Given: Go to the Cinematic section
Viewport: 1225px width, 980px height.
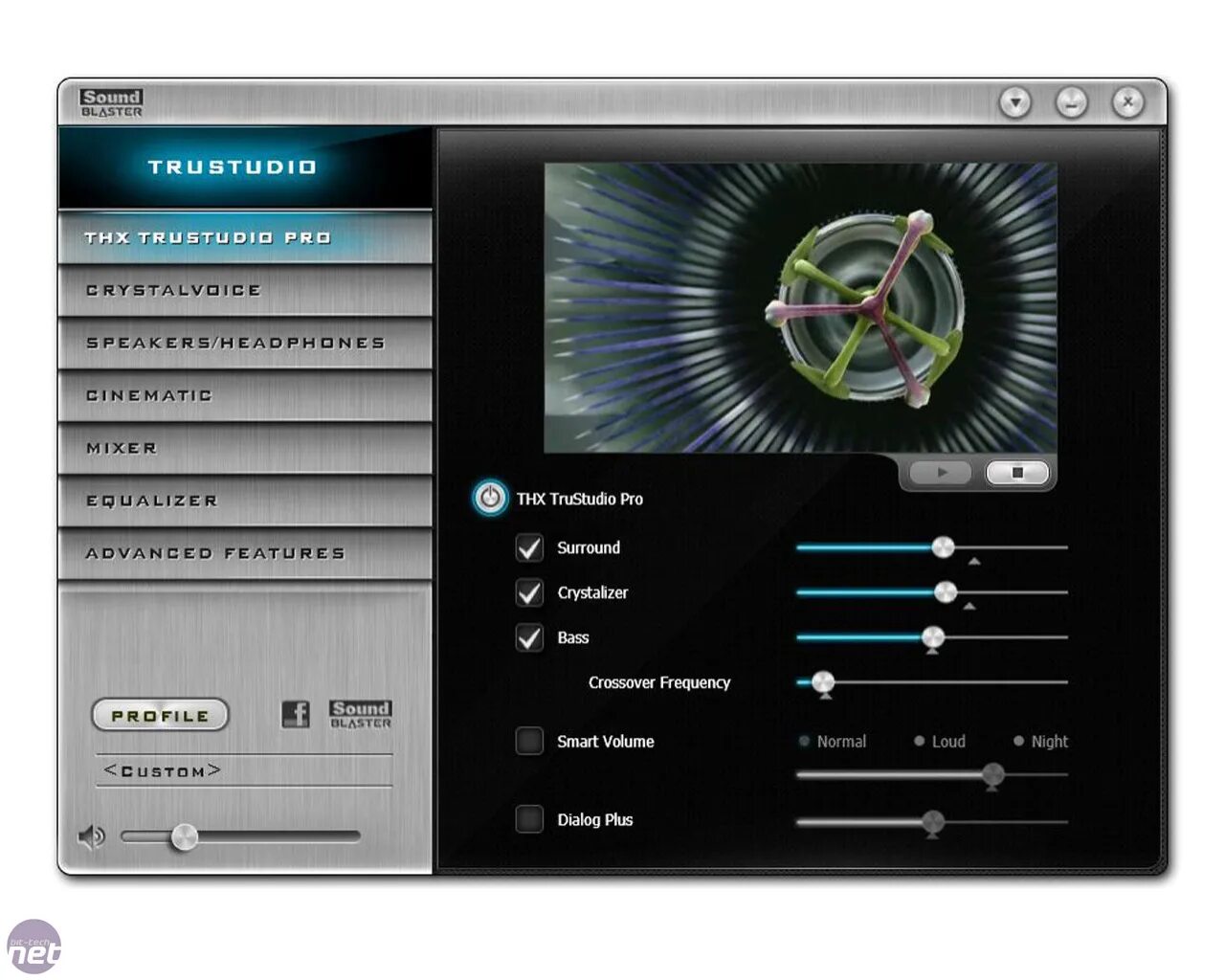Looking at the screenshot, I should pyautogui.click(x=245, y=395).
